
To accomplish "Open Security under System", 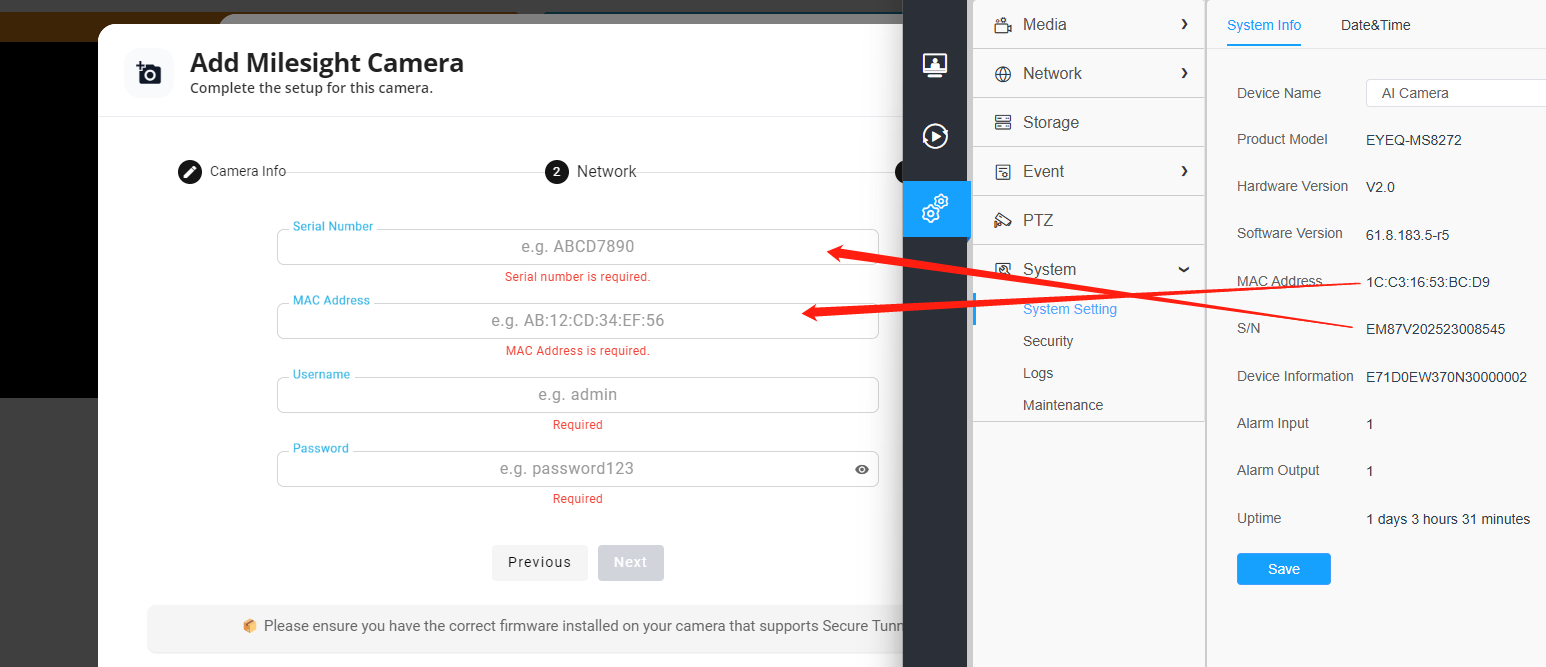I will pos(1048,341).
